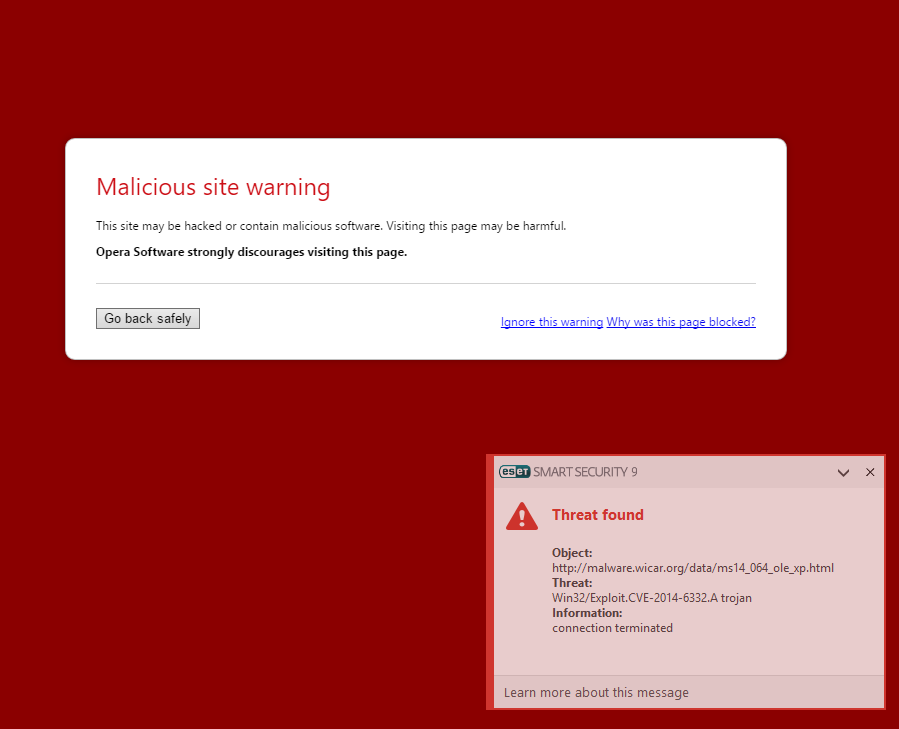Click the SMART SECURITY 9 title text
The height and width of the screenshot is (729, 899).
585,471
